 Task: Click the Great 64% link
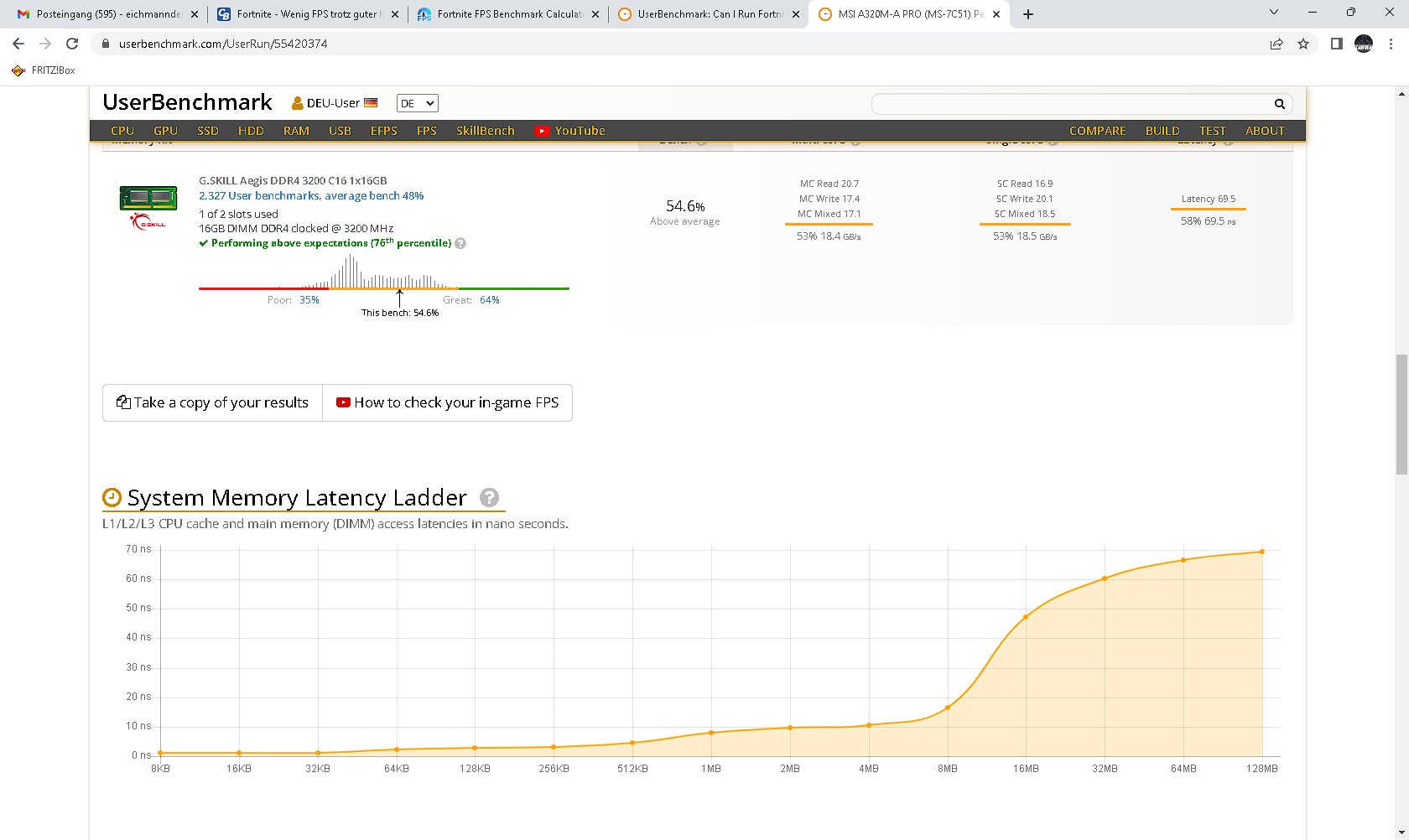490,300
